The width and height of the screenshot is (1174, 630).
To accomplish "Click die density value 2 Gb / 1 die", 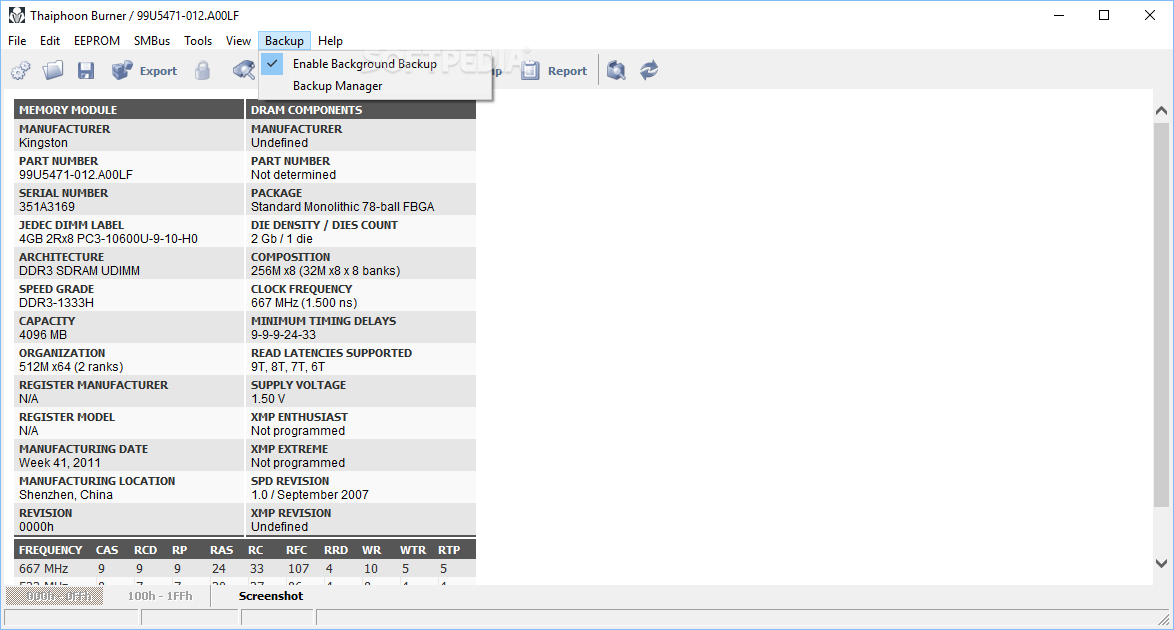I will tap(282, 239).
